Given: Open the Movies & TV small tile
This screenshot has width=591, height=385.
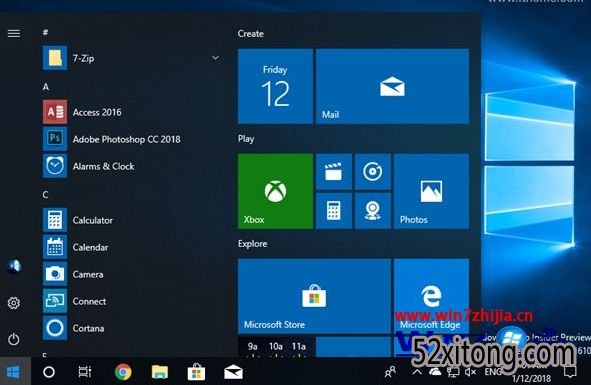Looking at the screenshot, I should tap(334, 172).
